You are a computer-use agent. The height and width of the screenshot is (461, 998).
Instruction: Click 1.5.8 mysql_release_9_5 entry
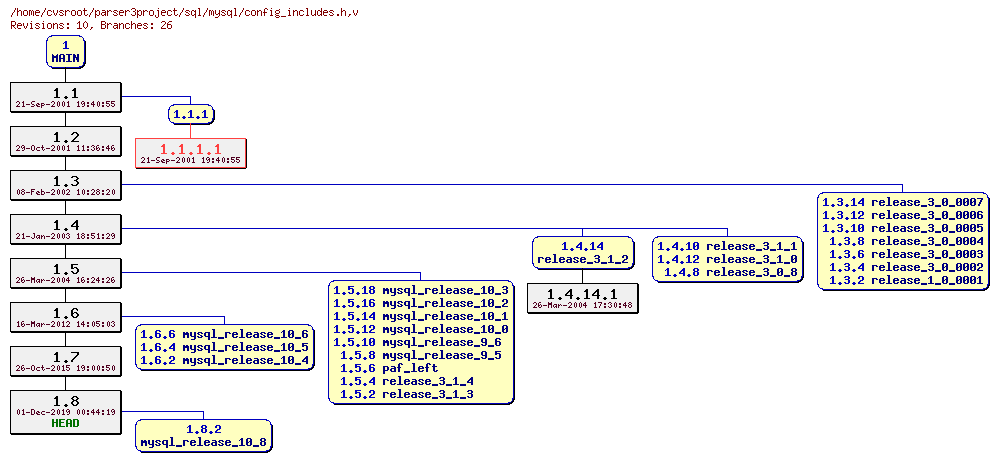click(421, 355)
